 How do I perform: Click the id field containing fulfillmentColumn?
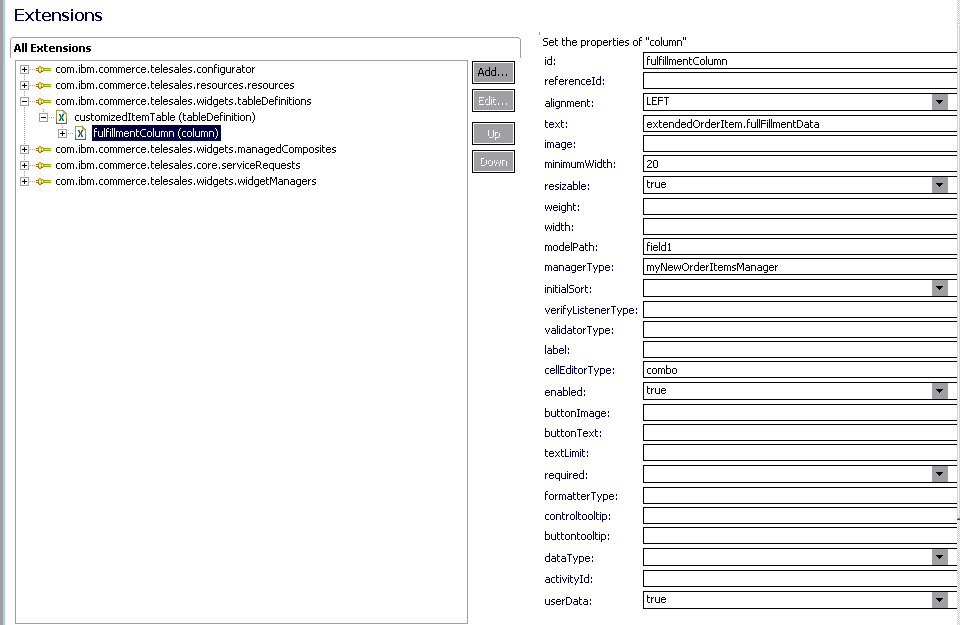pyautogui.click(x=800, y=61)
